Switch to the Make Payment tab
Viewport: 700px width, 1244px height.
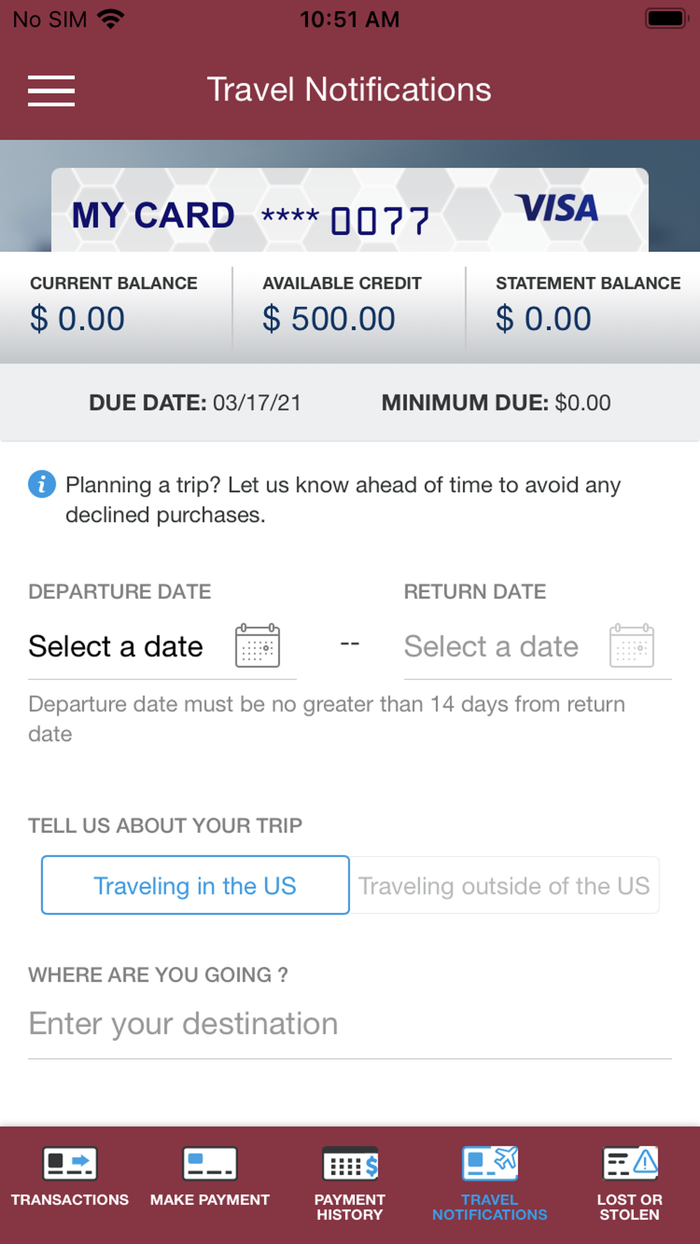[x=209, y=1180]
